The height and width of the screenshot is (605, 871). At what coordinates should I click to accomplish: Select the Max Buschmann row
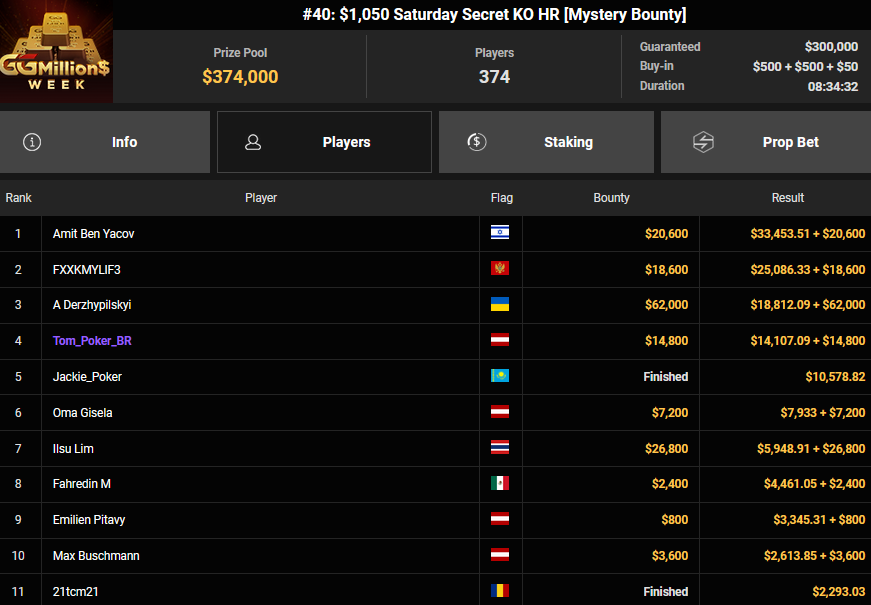(94, 556)
